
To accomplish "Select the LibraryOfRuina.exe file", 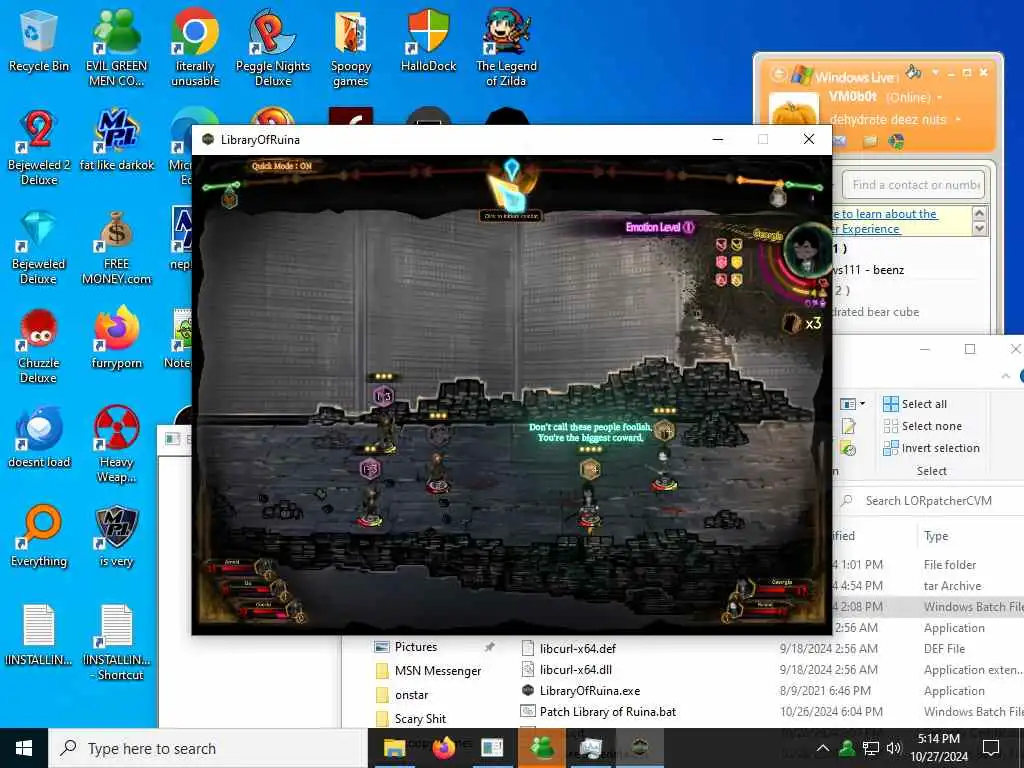I will pyautogui.click(x=581, y=691).
